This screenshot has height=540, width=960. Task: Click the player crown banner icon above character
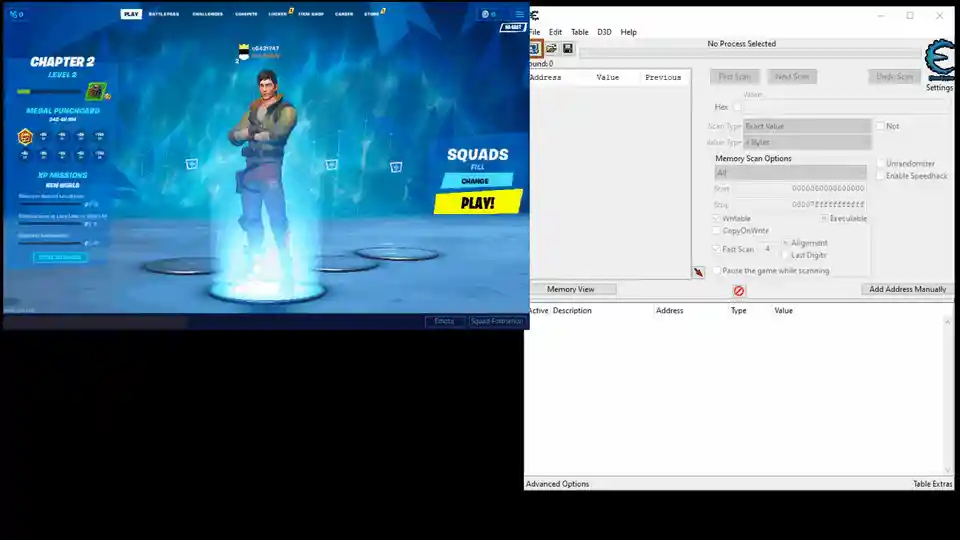tap(244, 51)
